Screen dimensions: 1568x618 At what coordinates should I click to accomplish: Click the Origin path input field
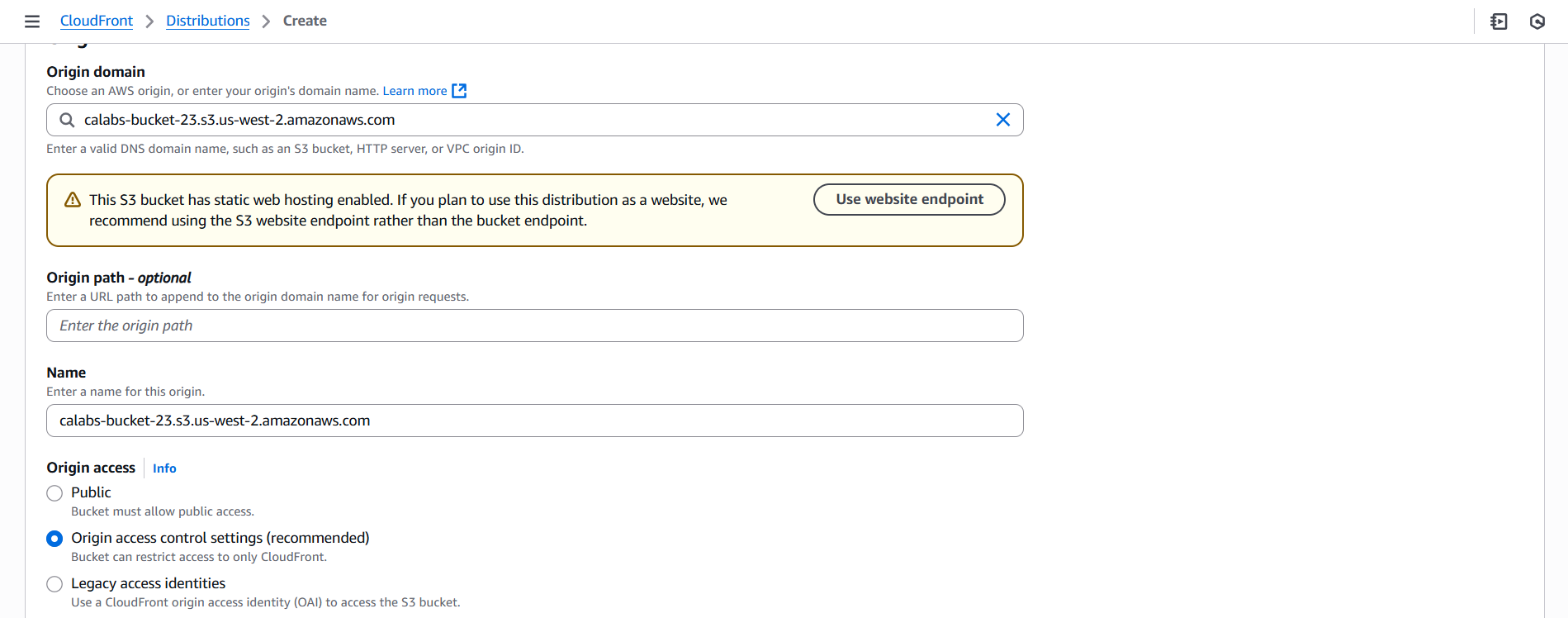tap(535, 326)
